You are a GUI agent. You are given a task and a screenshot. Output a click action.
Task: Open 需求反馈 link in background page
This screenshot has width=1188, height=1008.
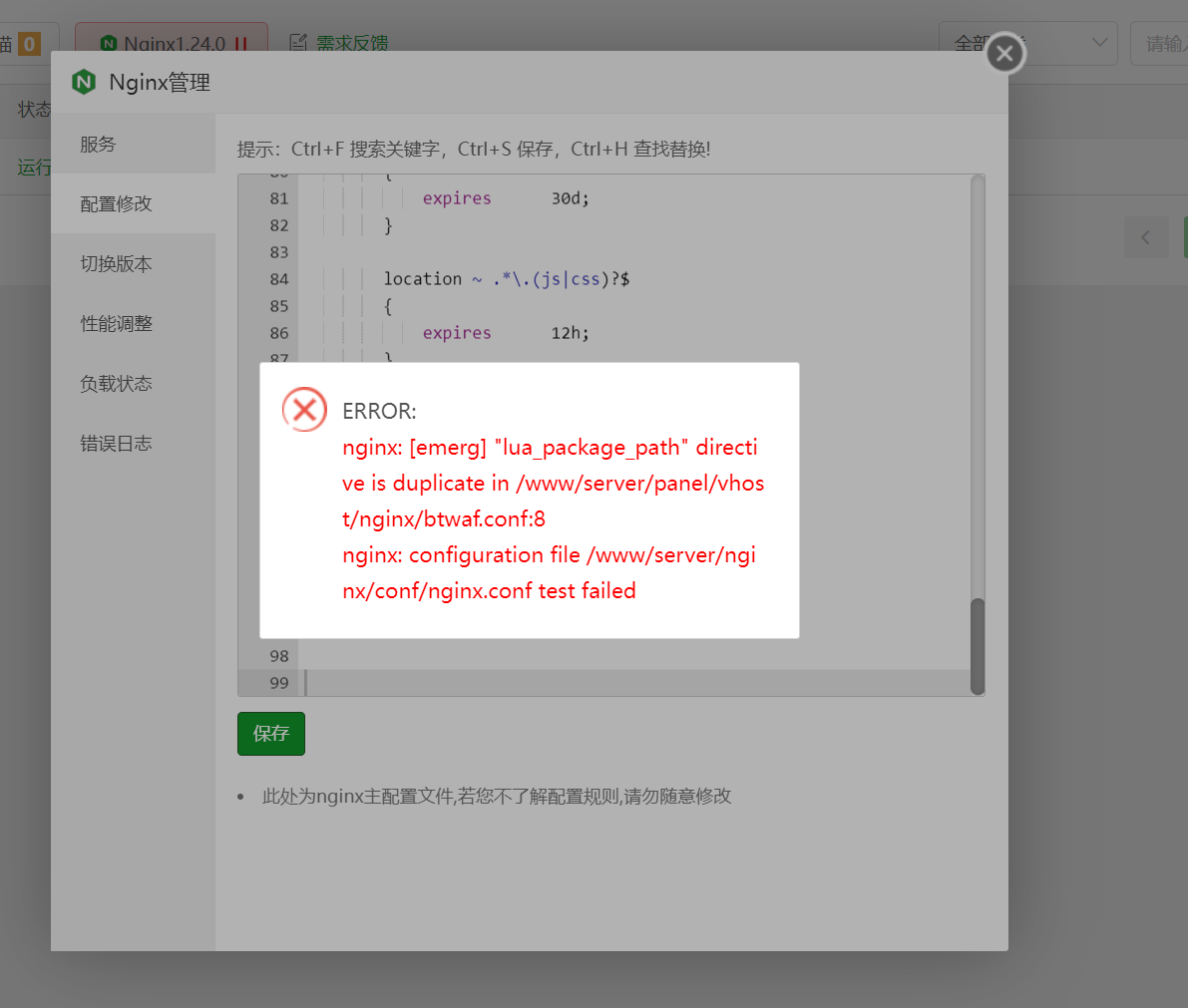(351, 43)
